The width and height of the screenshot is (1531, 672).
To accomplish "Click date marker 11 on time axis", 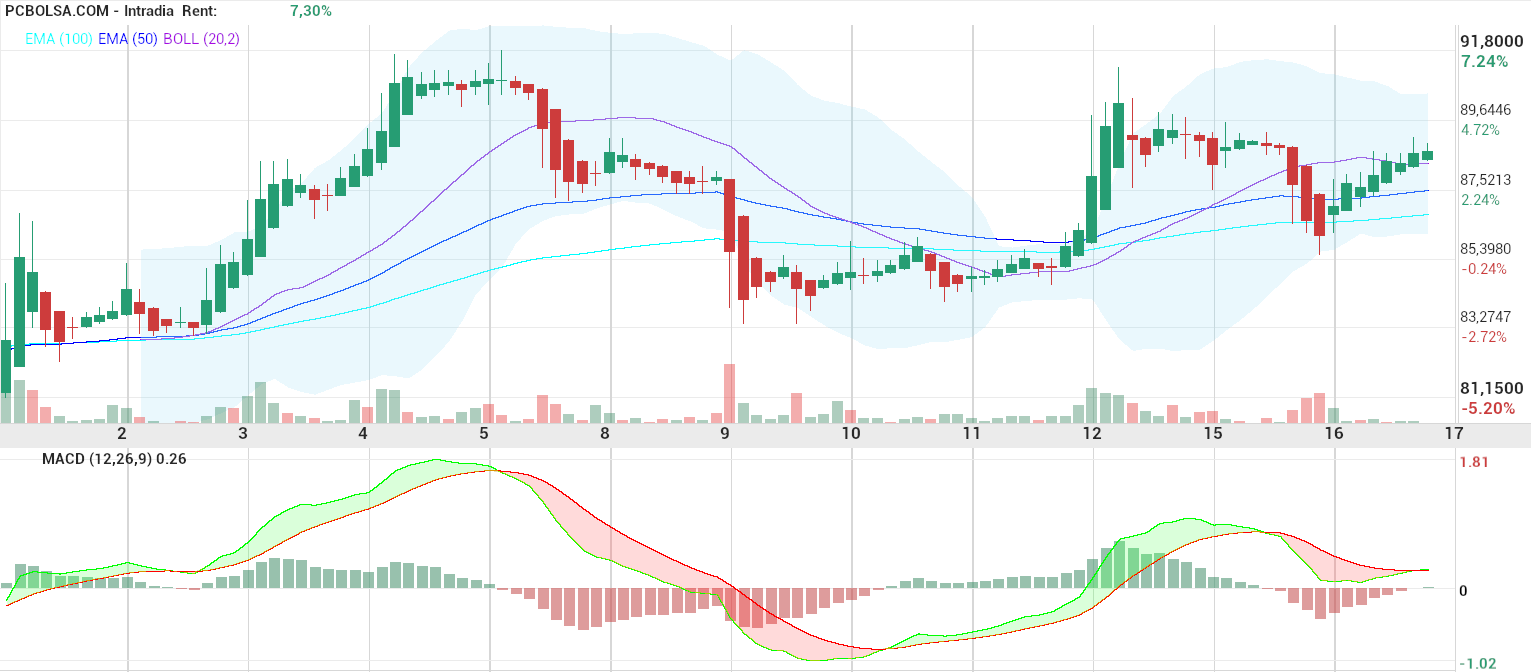I will 972,434.
